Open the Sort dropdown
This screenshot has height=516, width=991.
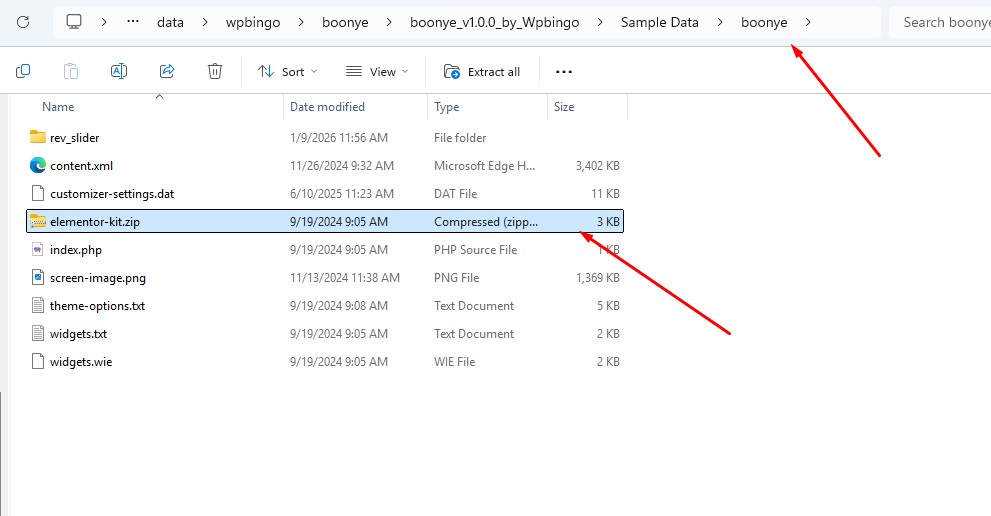[x=287, y=72]
